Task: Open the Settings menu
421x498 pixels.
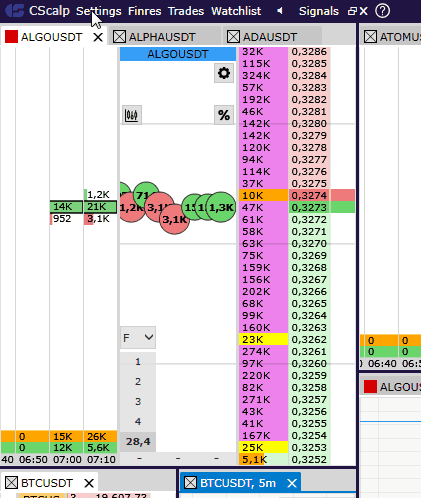Action: (x=99, y=11)
